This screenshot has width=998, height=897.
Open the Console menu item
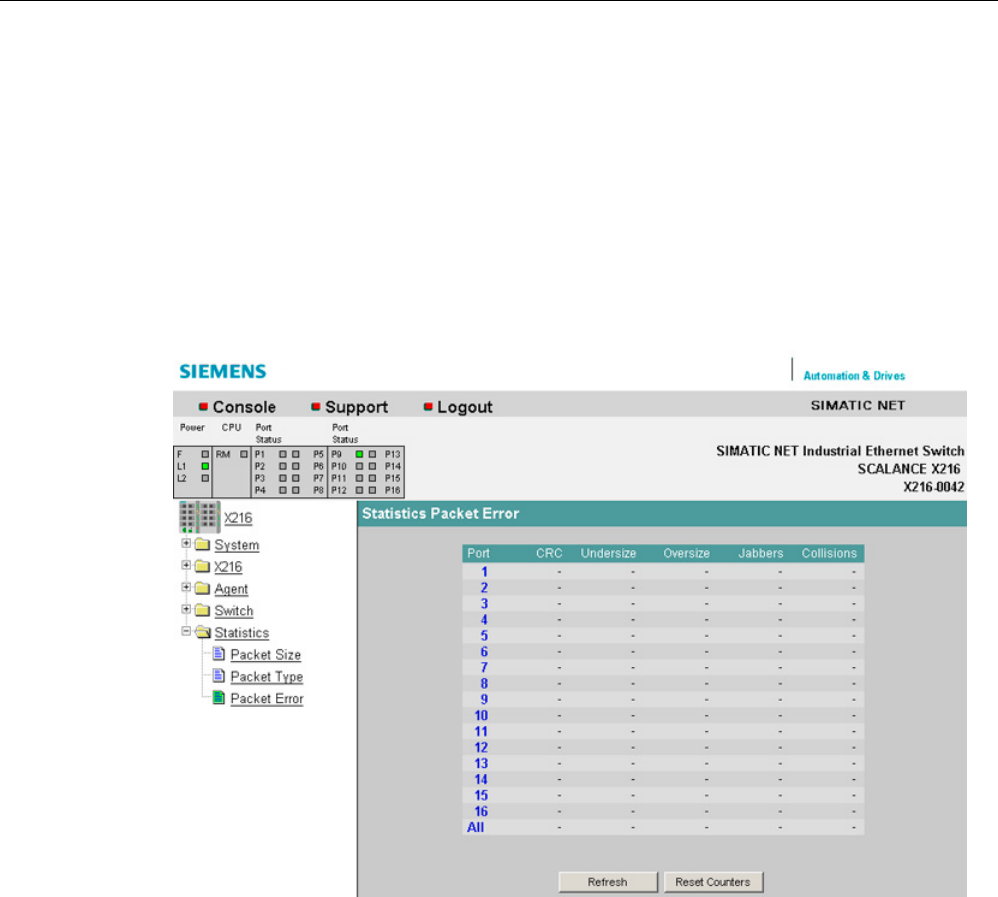click(244, 407)
